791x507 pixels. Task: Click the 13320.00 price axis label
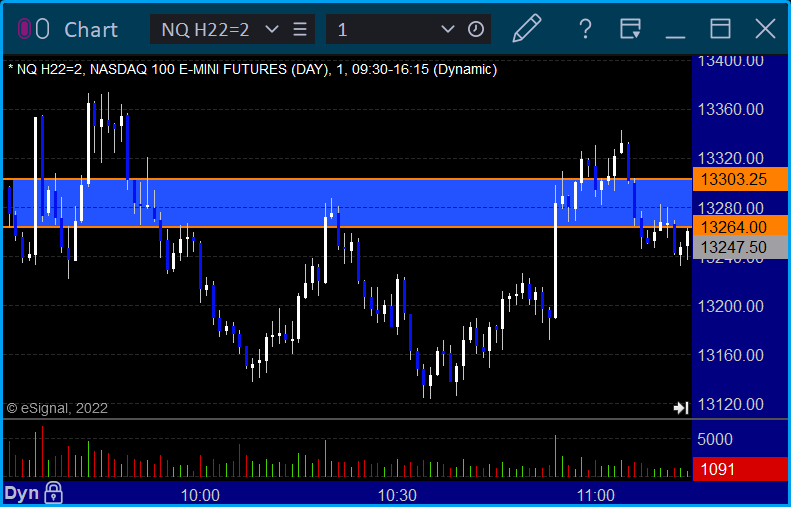[730, 158]
